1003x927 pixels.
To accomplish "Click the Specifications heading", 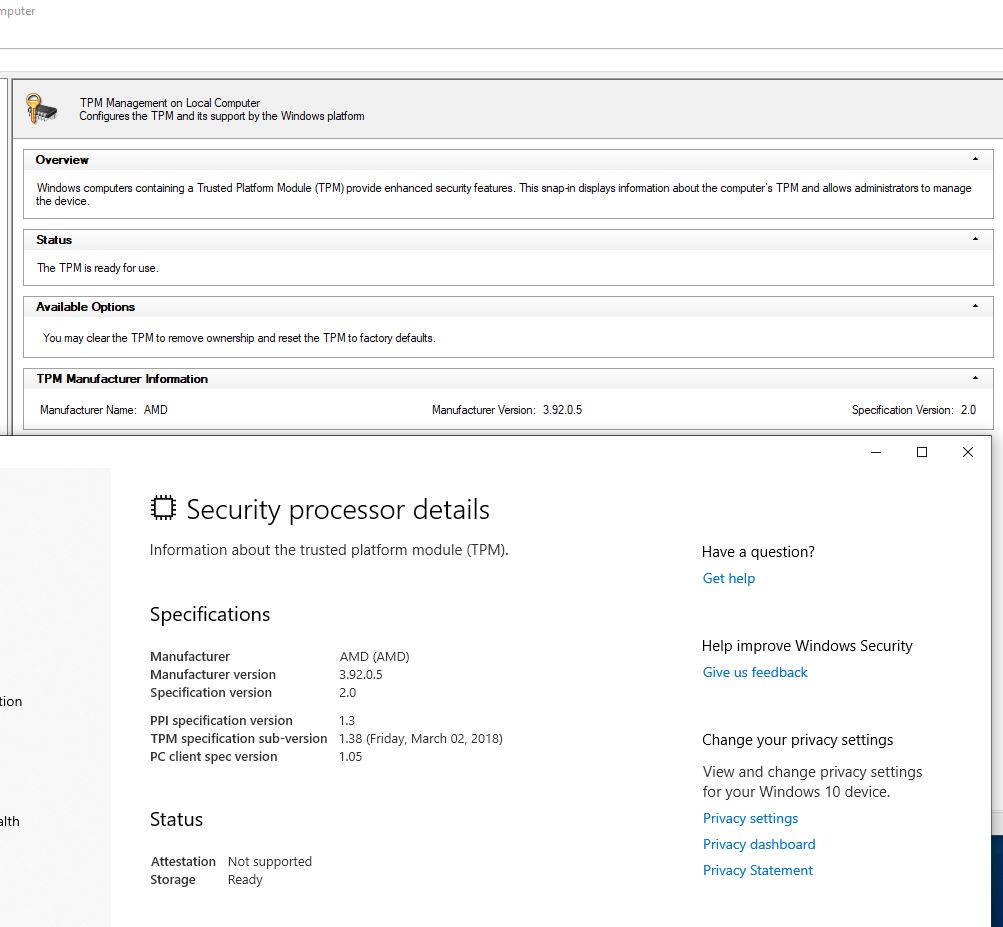I will [x=210, y=614].
